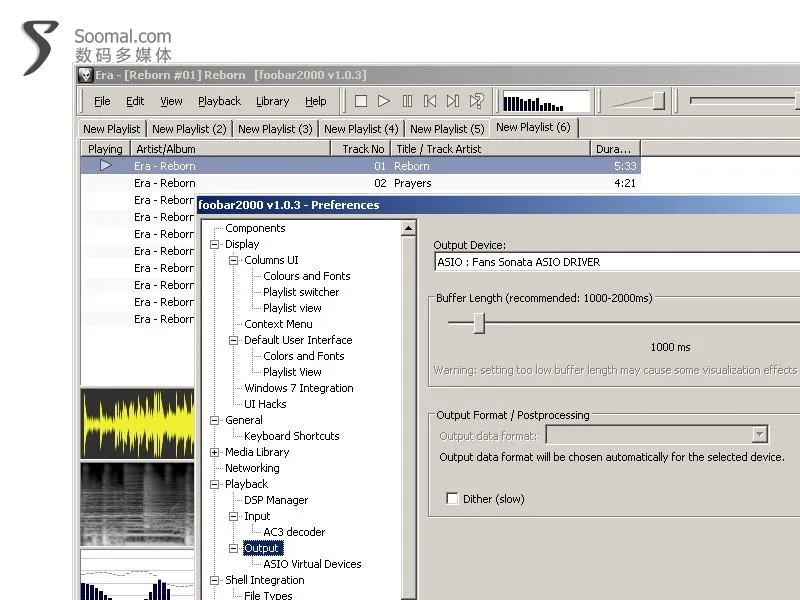
Task: Select the playing Reborn track row
Action: click(x=361, y=166)
